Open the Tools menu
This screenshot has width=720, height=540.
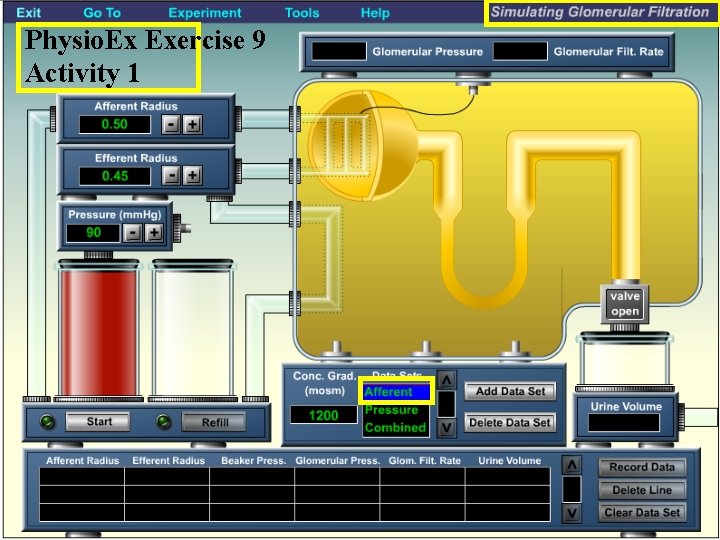tap(302, 12)
